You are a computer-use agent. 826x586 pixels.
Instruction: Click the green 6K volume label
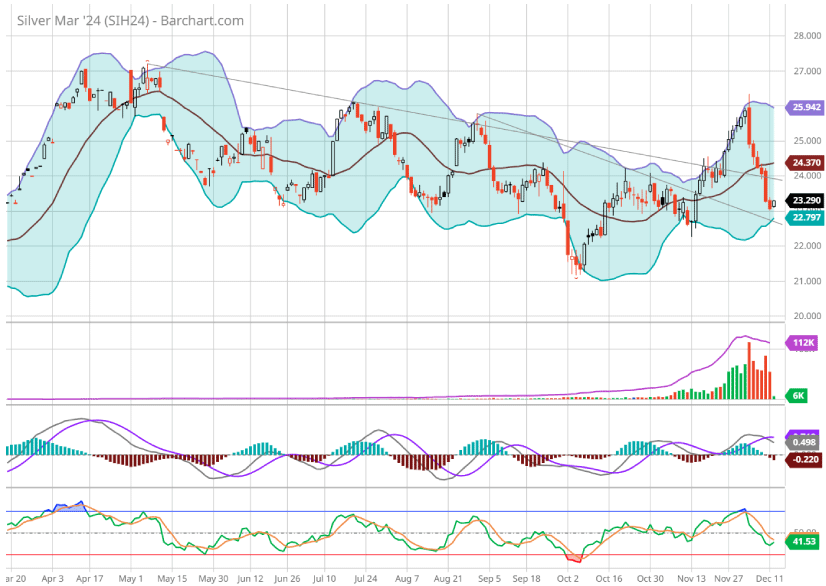801,396
